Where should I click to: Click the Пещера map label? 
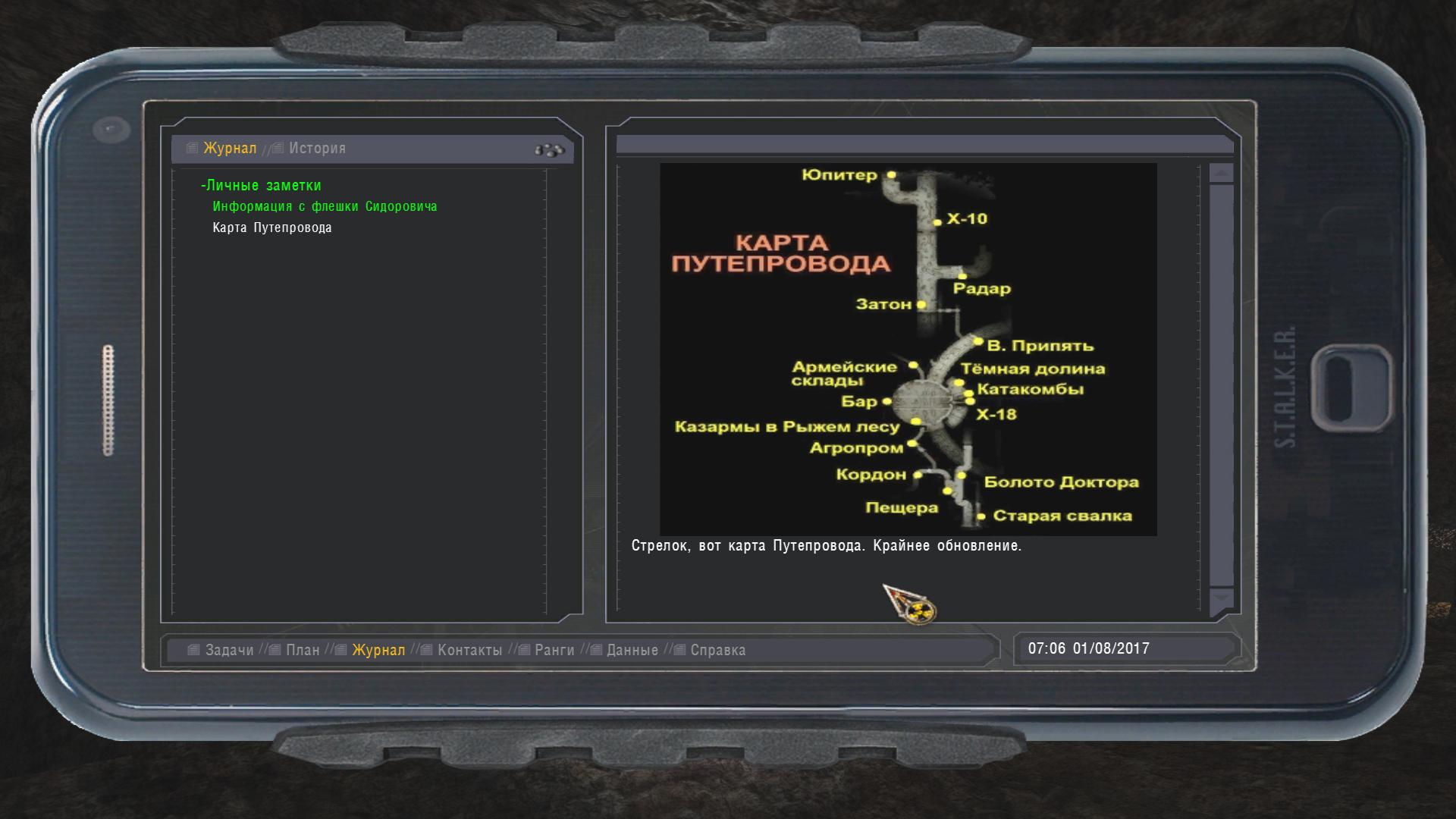click(902, 508)
